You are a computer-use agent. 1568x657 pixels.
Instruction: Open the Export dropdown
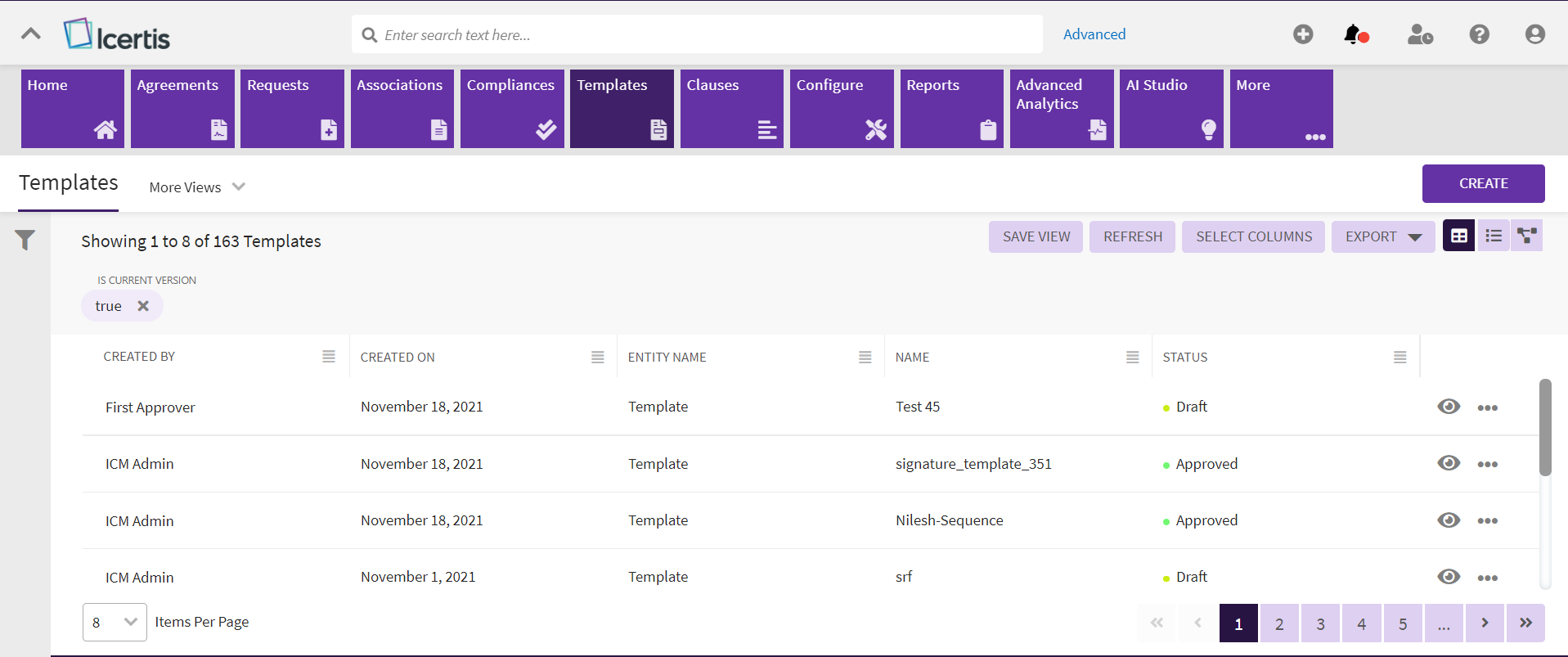1382,236
